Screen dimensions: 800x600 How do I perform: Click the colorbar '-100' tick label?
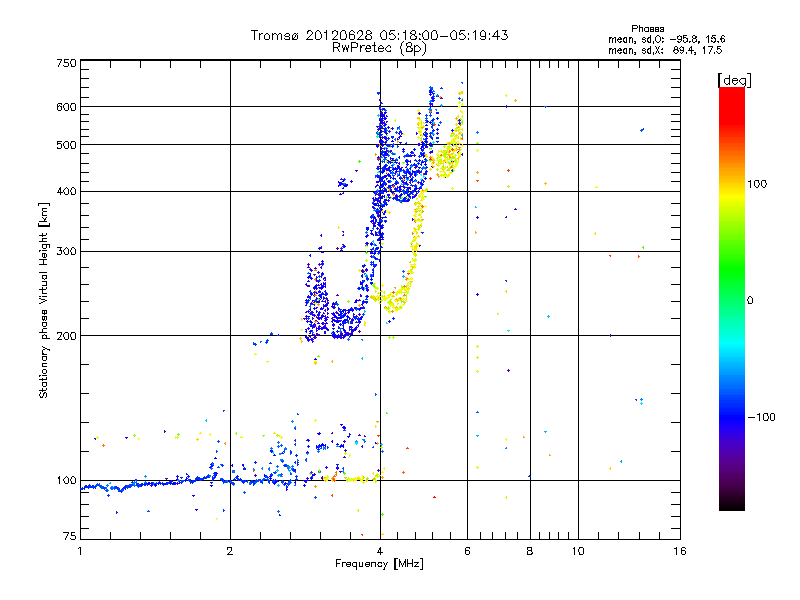coord(761,417)
